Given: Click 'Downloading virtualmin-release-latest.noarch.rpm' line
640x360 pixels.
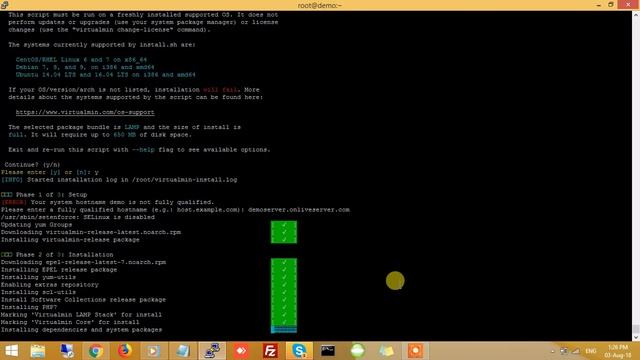Looking at the screenshot, I should pyautogui.click(x=91, y=232).
